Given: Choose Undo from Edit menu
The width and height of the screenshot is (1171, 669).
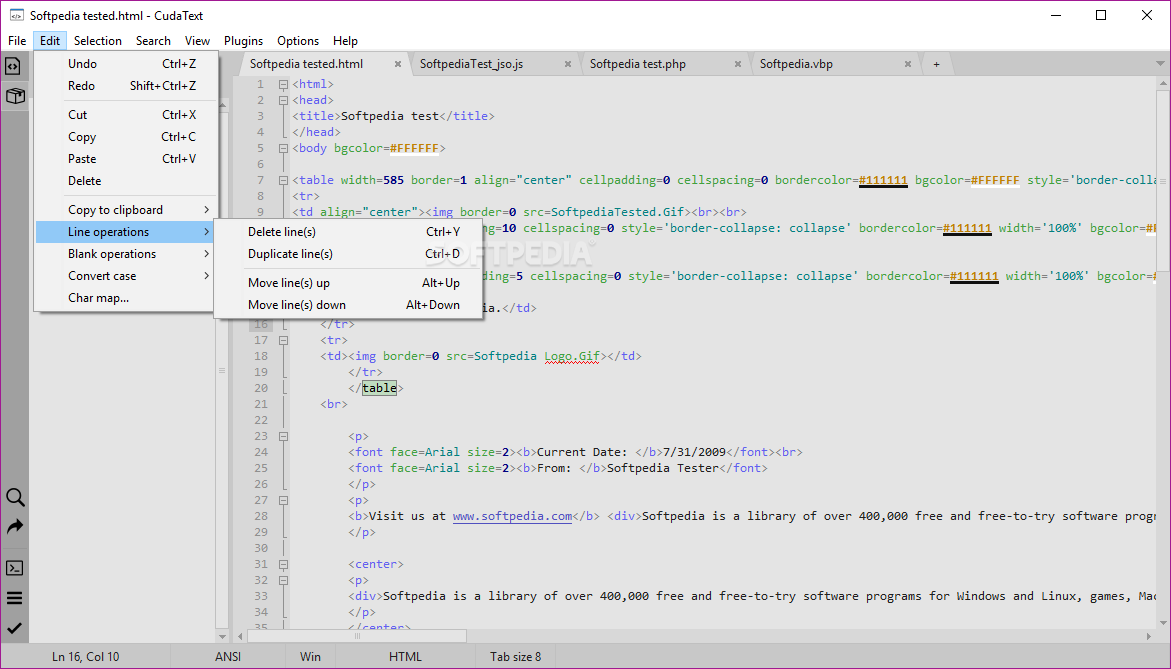Looking at the screenshot, I should 126,64.
